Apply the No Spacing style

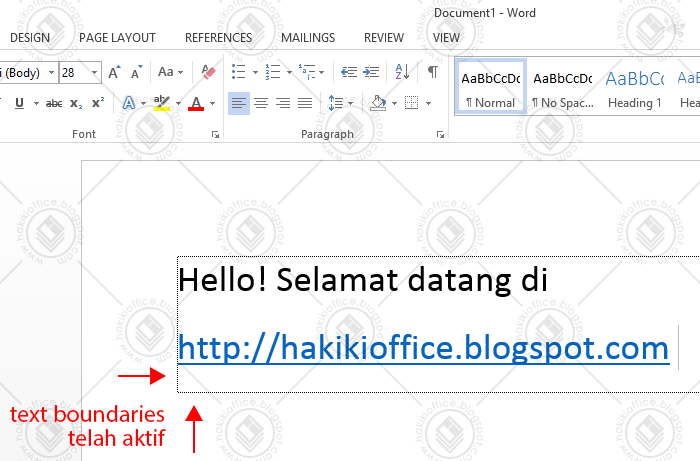pos(563,87)
